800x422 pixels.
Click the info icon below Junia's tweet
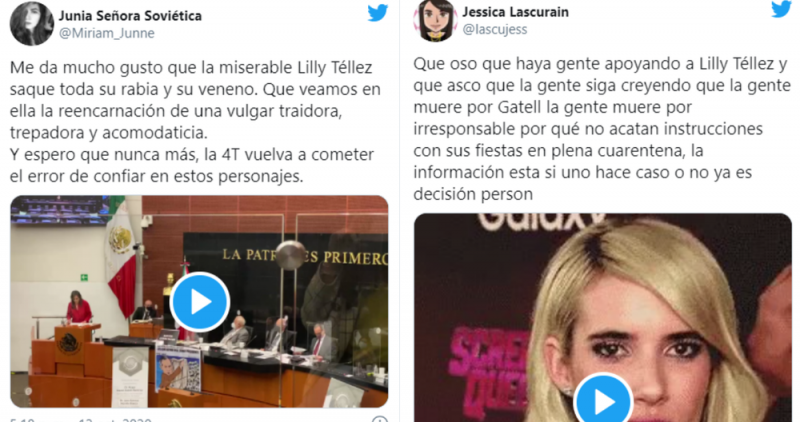coord(379,419)
